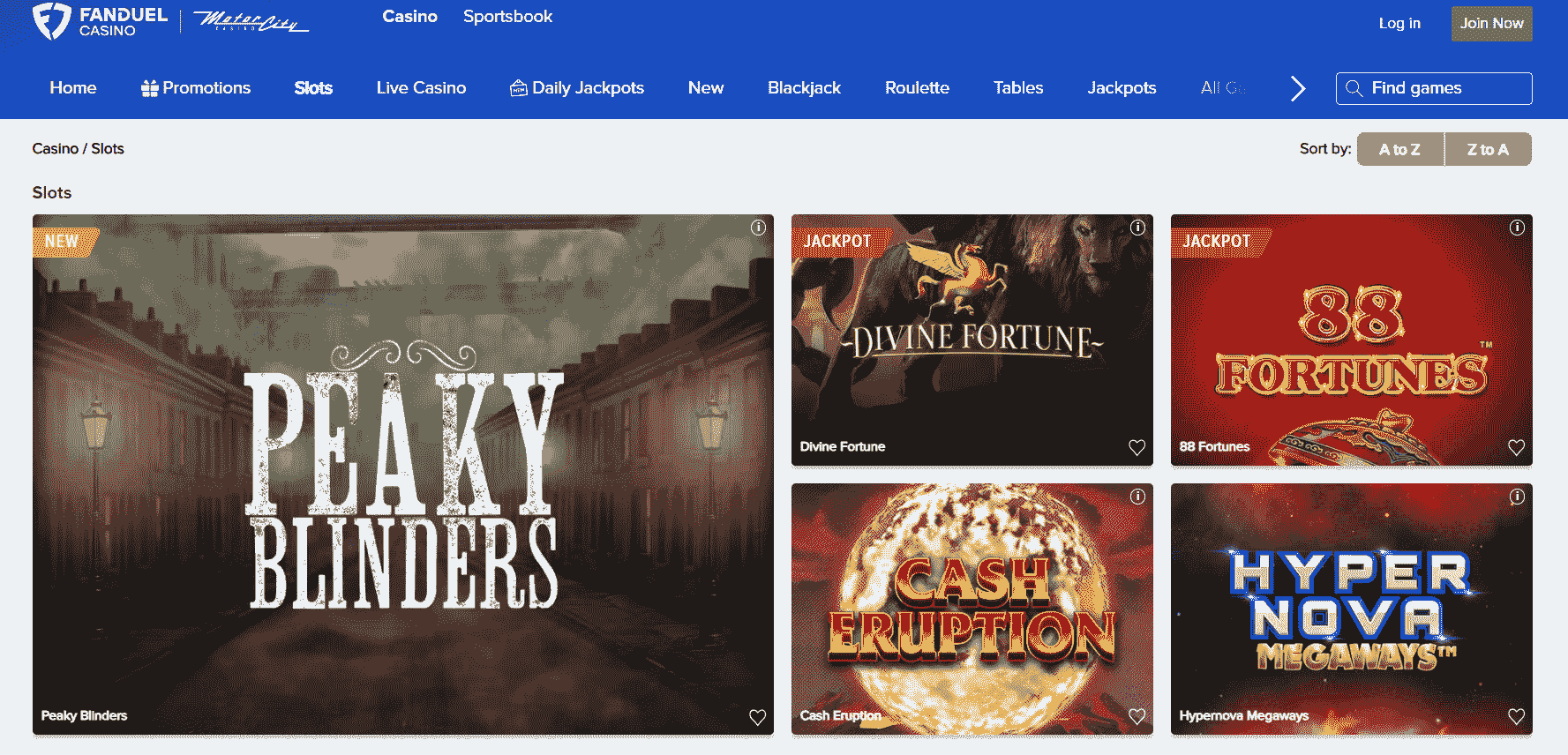Favorite Hypernova Megaways with heart icon
This screenshot has width=1568, height=755.
coord(1516,716)
